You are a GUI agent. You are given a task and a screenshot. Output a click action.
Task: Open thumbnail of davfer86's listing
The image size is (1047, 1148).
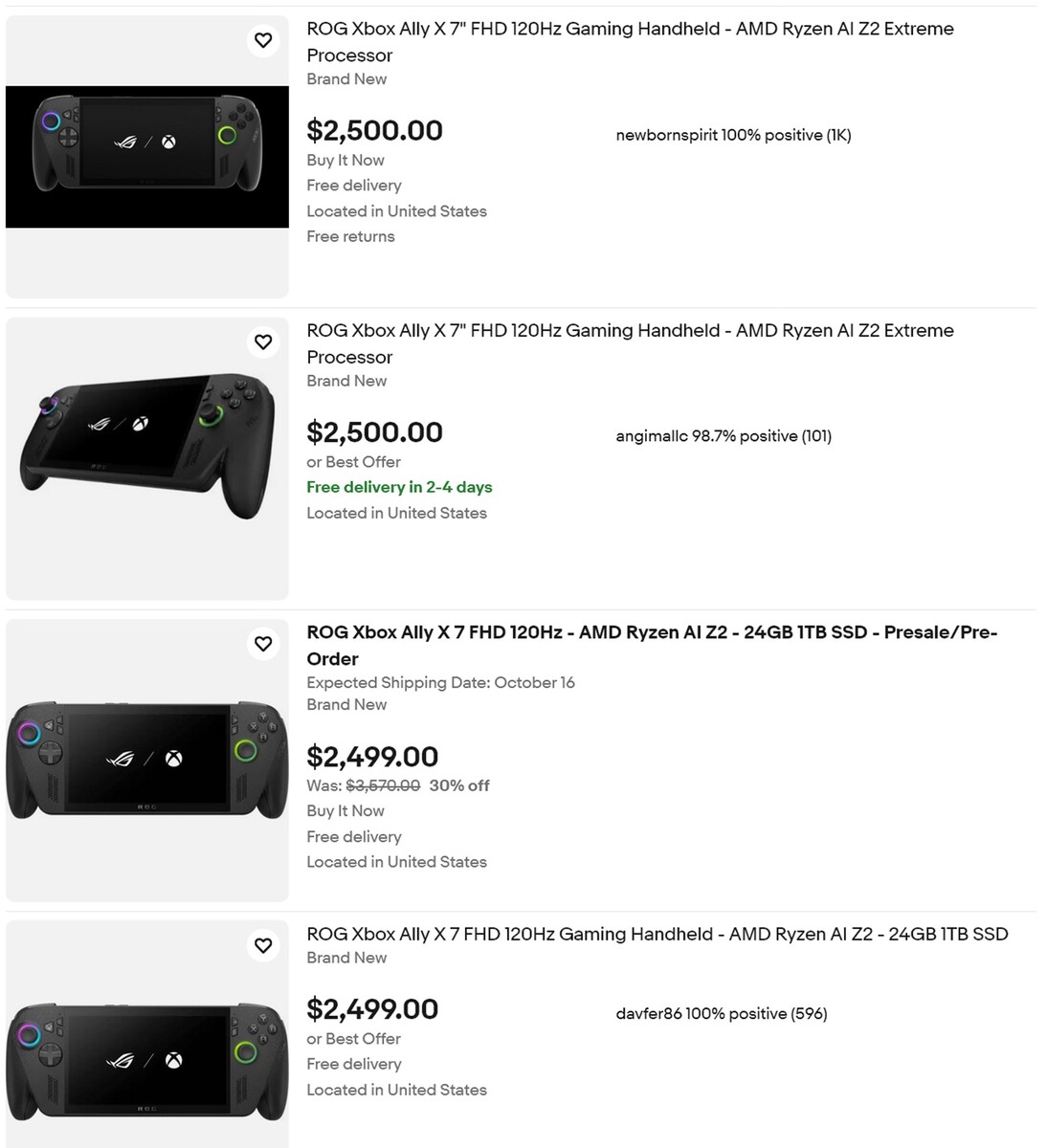pos(147,1060)
